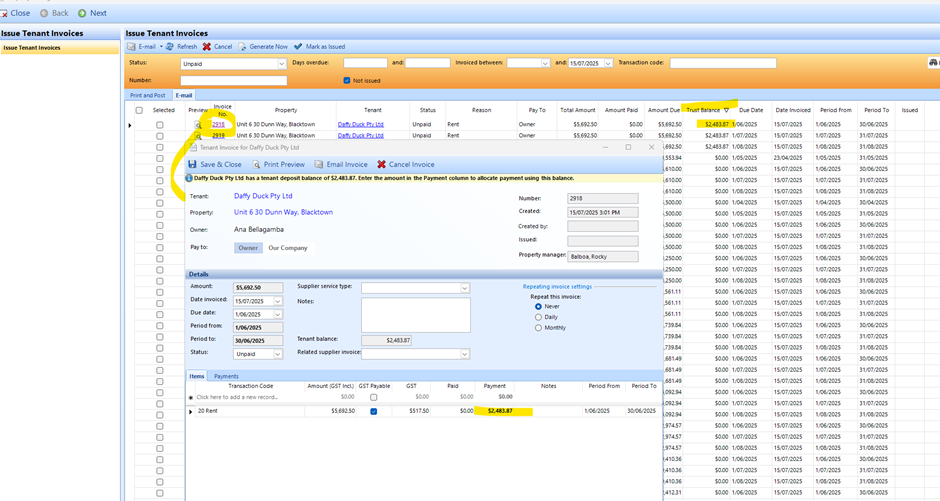Open the 15/07/2025 end date filter dropdown
Screen dimensions: 940x501
(608, 63)
